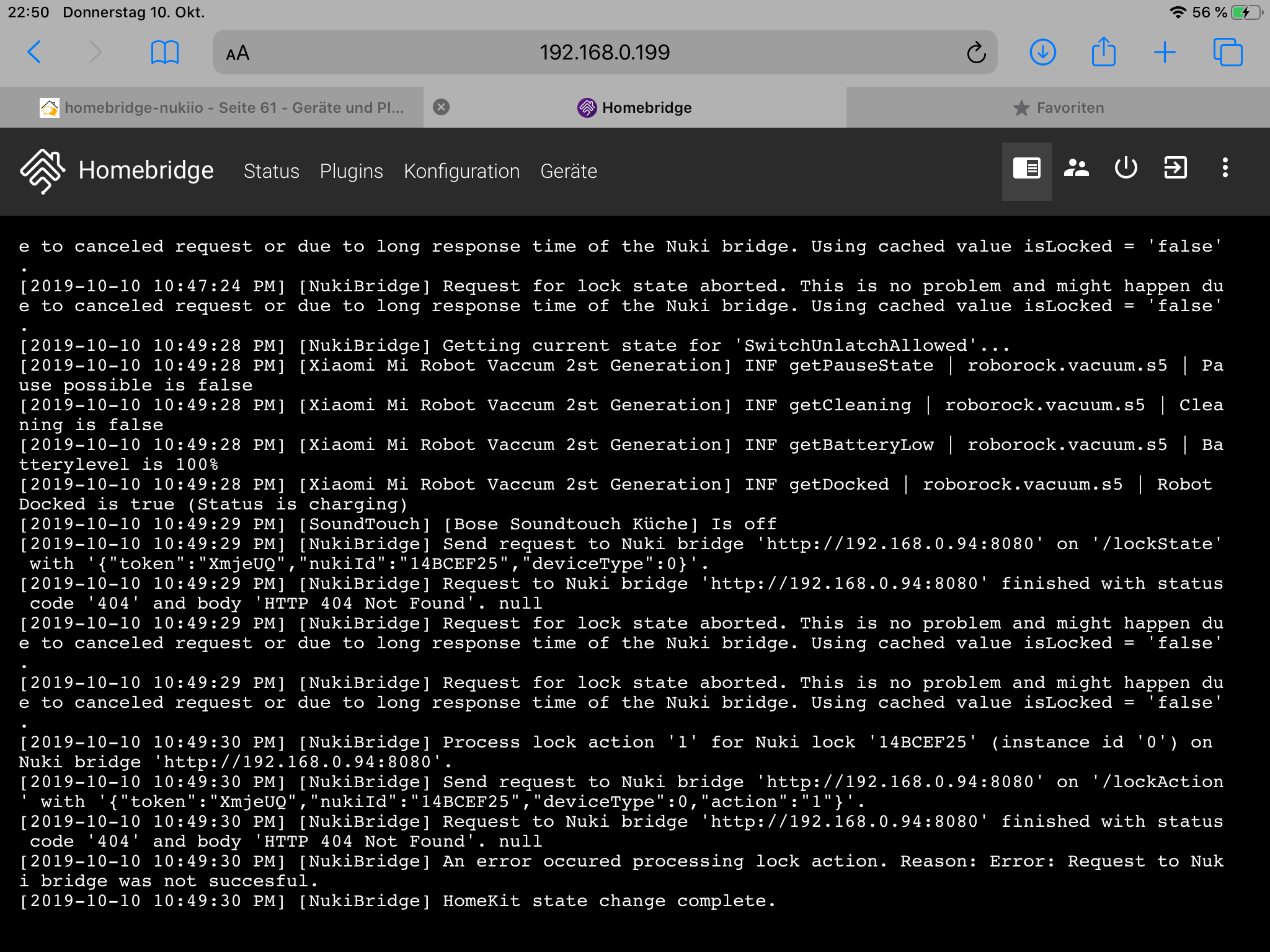
Task: Open the bookmarks book icon
Action: click(164, 53)
